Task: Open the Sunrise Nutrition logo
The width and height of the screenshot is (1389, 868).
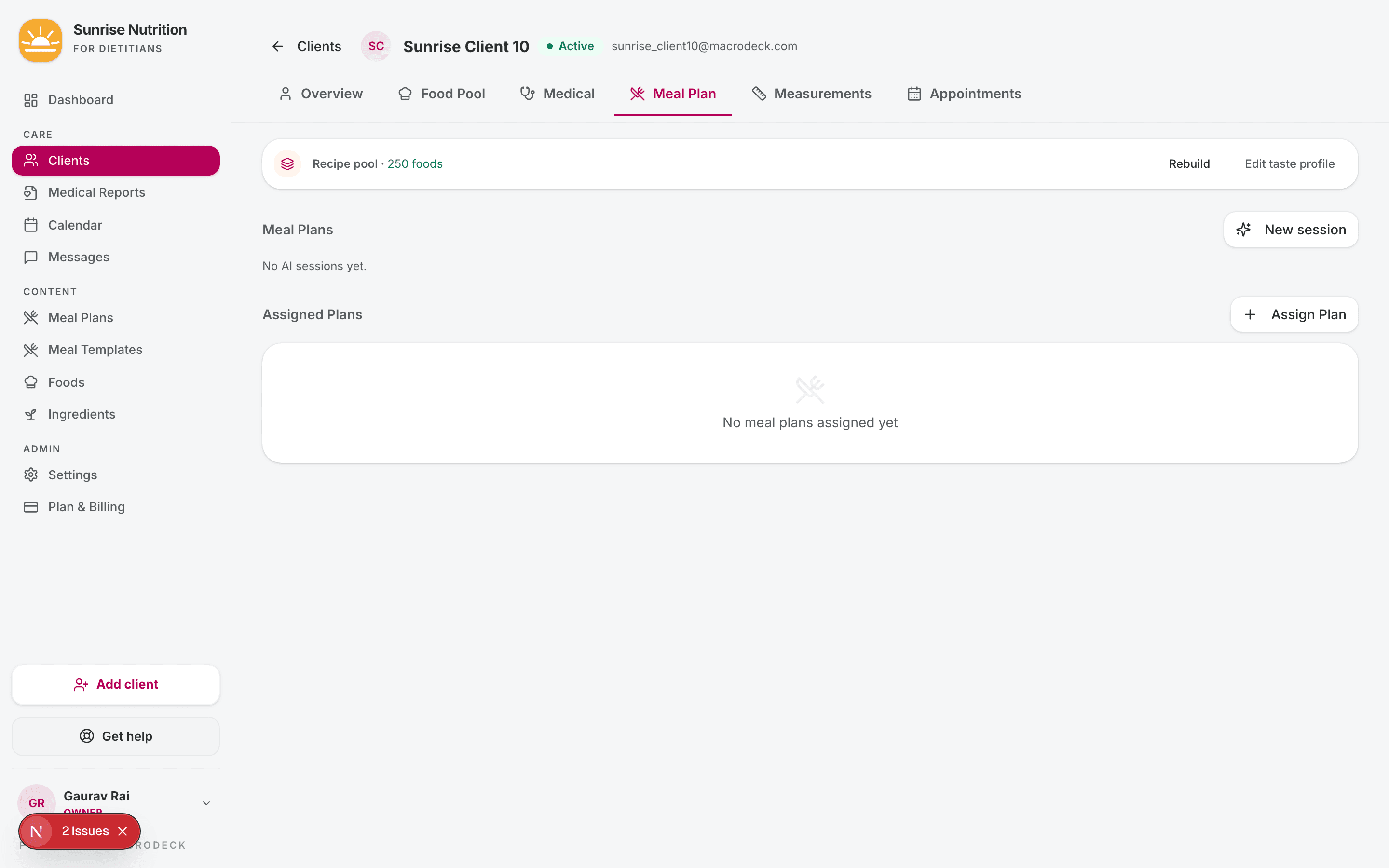Action: tap(40, 40)
